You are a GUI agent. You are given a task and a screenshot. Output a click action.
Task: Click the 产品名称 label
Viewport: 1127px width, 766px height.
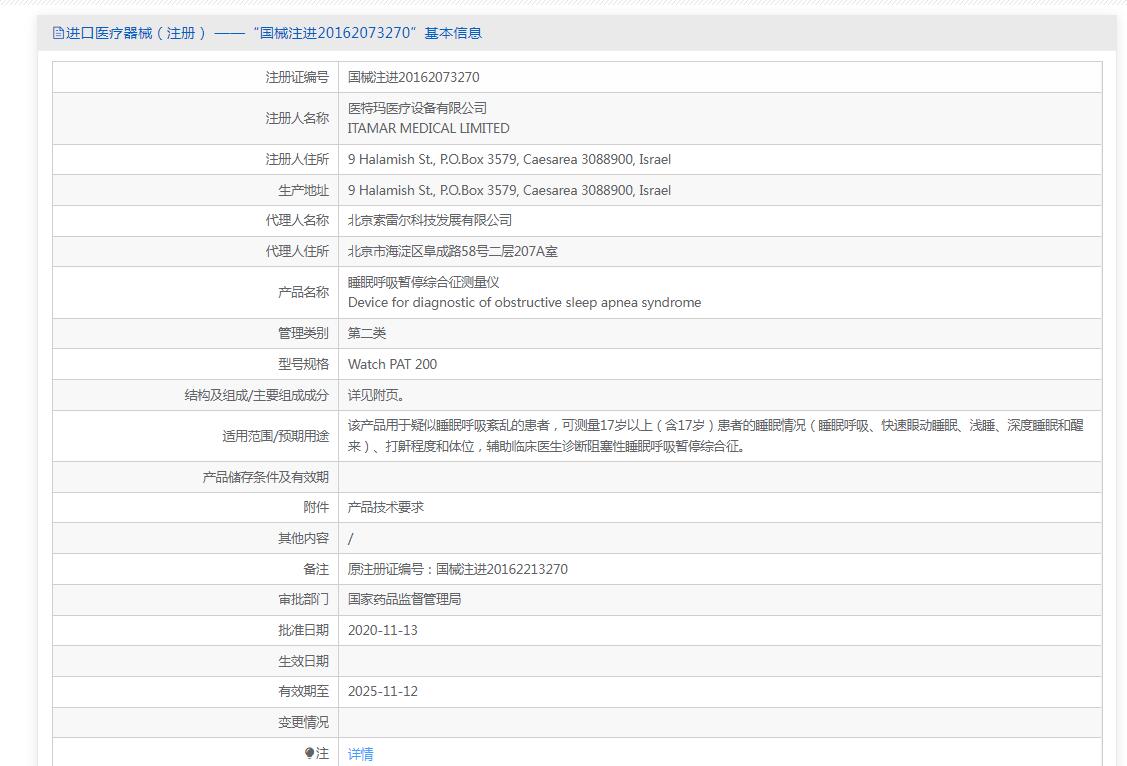point(303,292)
